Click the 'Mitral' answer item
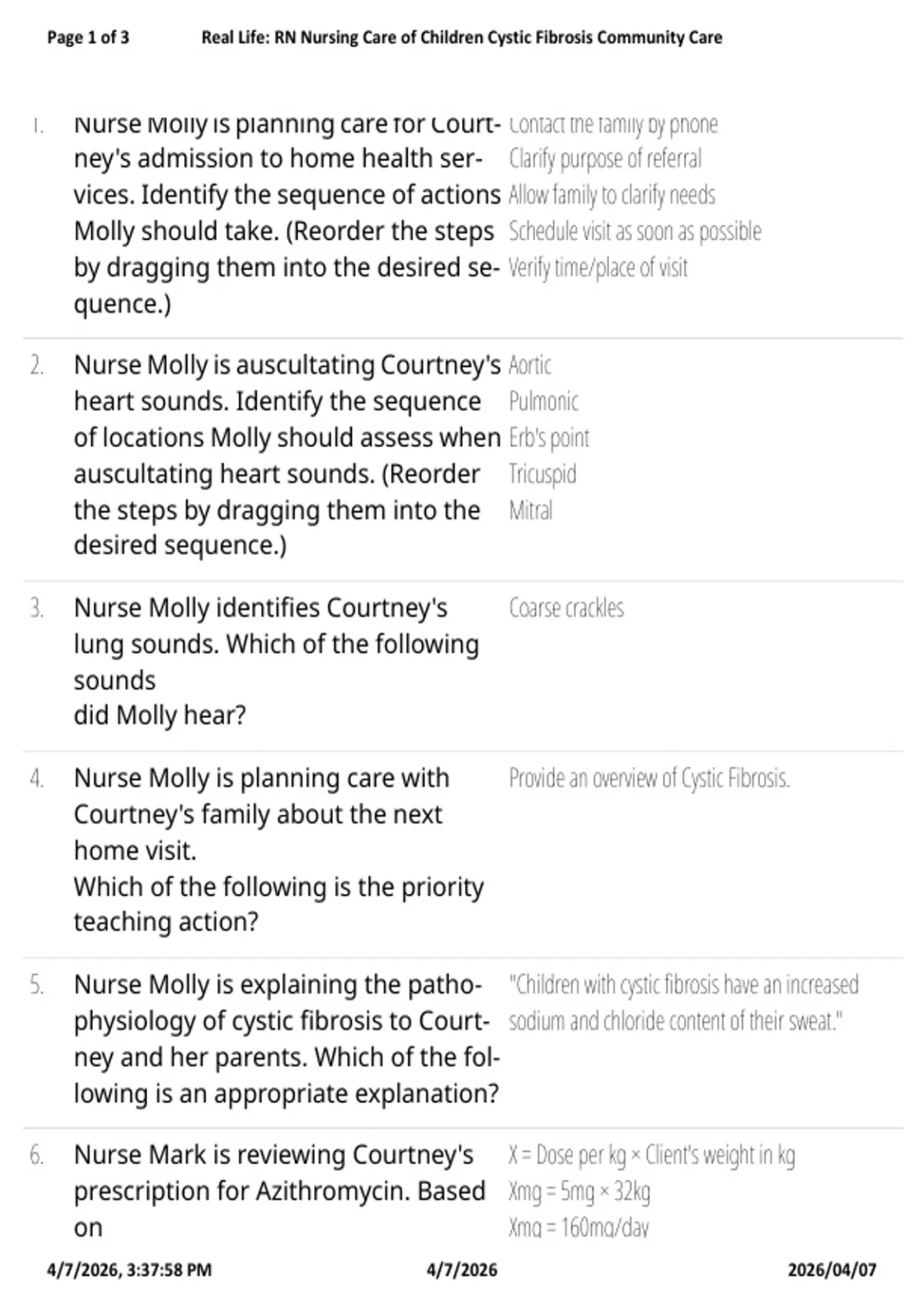Viewport: 924px width, 1309px height. 531,510
